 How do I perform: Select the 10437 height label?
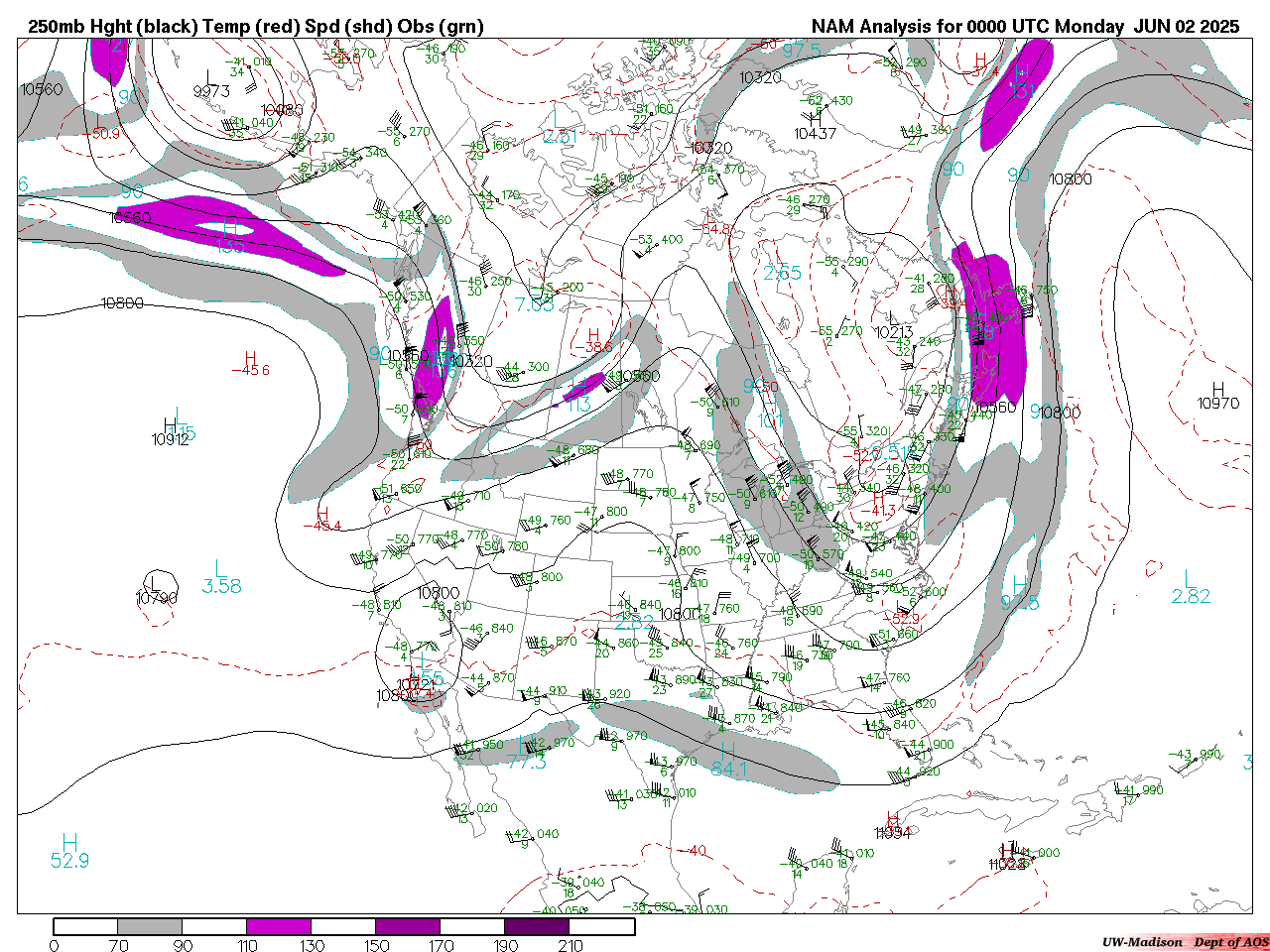pos(815,134)
